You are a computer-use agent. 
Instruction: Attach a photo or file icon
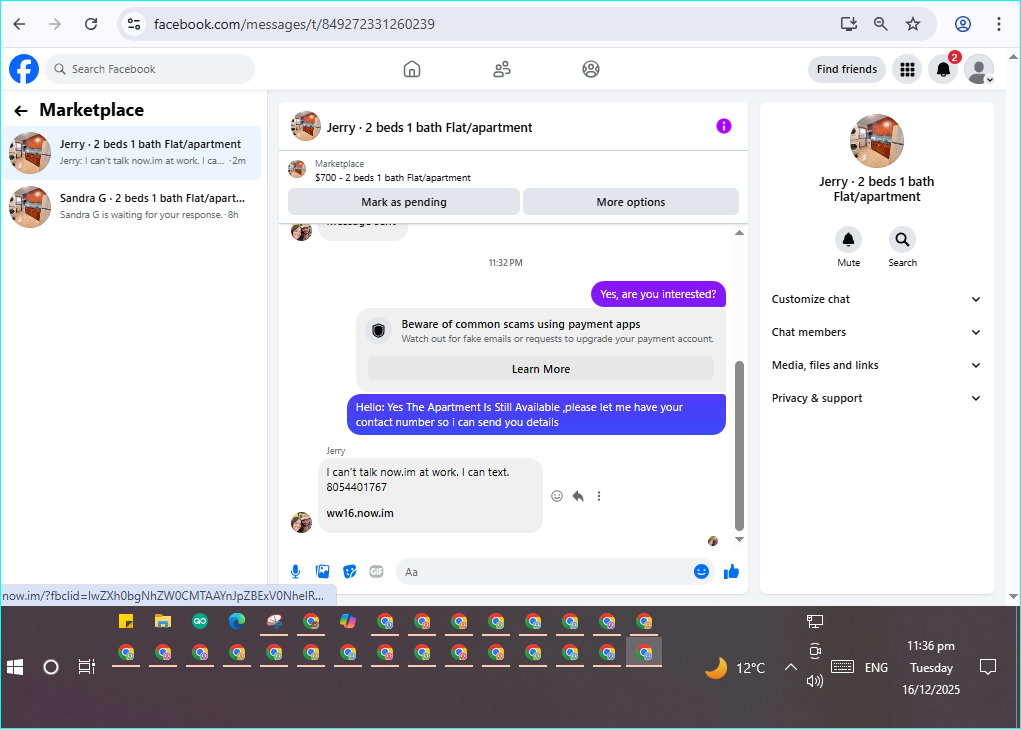click(x=322, y=571)
